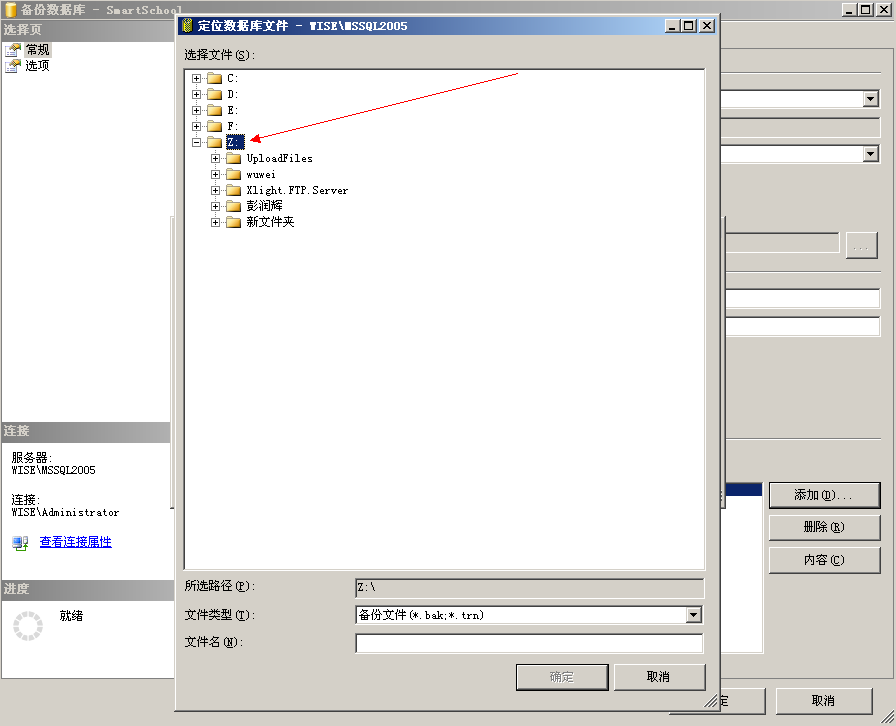Expand the C: drive node
Viewport: 896px width, 726px height.
pyautogui.click(x=197, y=78)
